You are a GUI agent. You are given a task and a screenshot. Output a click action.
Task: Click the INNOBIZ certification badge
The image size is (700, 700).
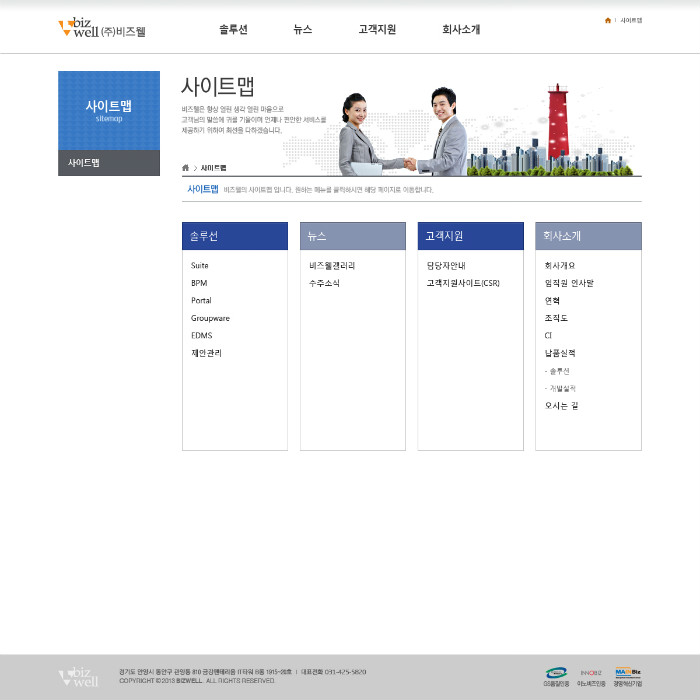click(591, 677)
